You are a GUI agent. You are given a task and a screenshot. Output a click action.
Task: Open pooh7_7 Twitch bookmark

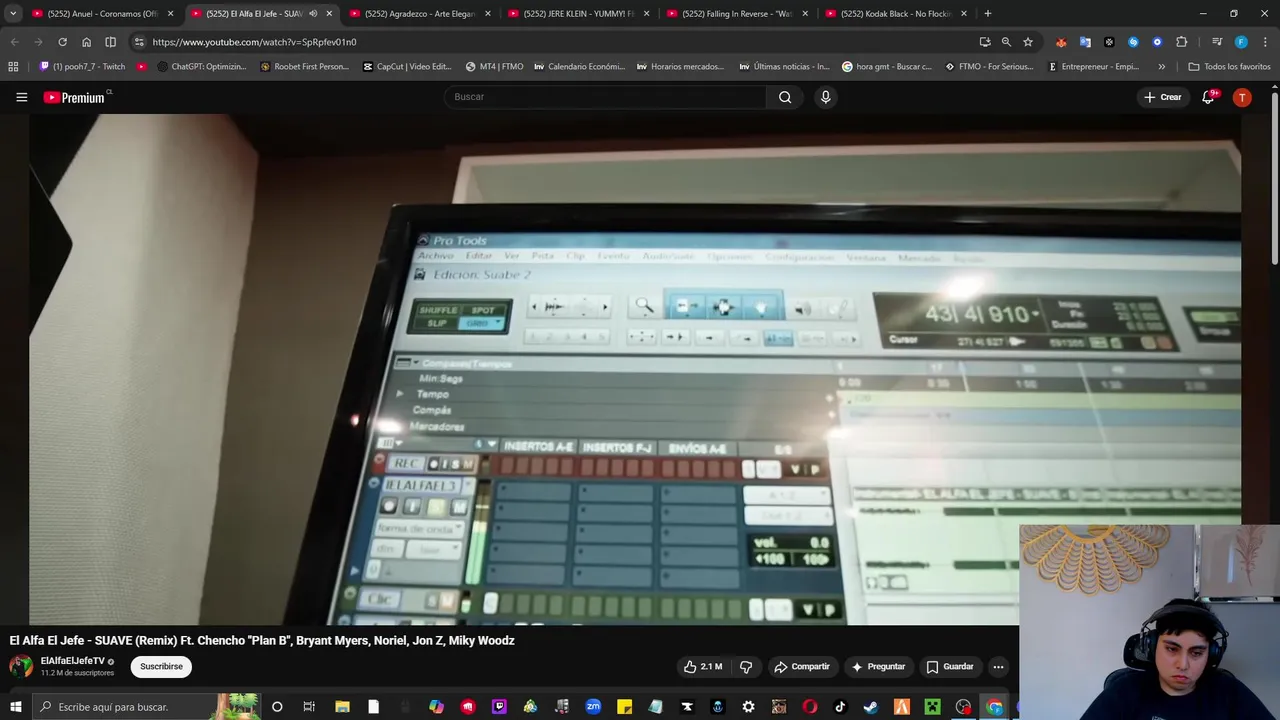tap(82, 67)
